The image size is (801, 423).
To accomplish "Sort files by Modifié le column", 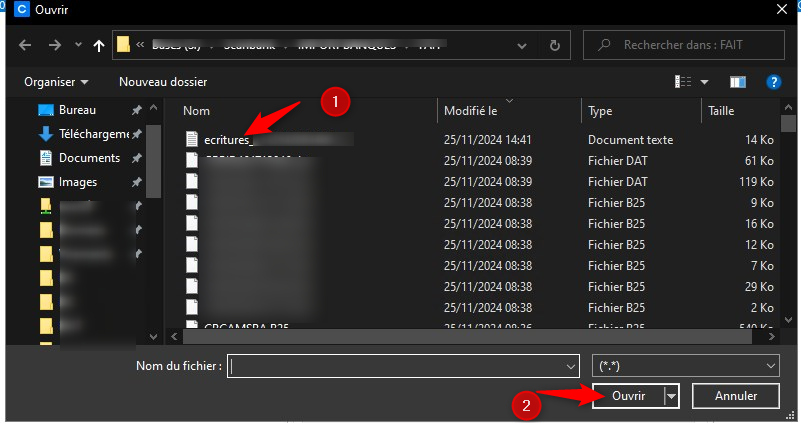I will point(470,111).
